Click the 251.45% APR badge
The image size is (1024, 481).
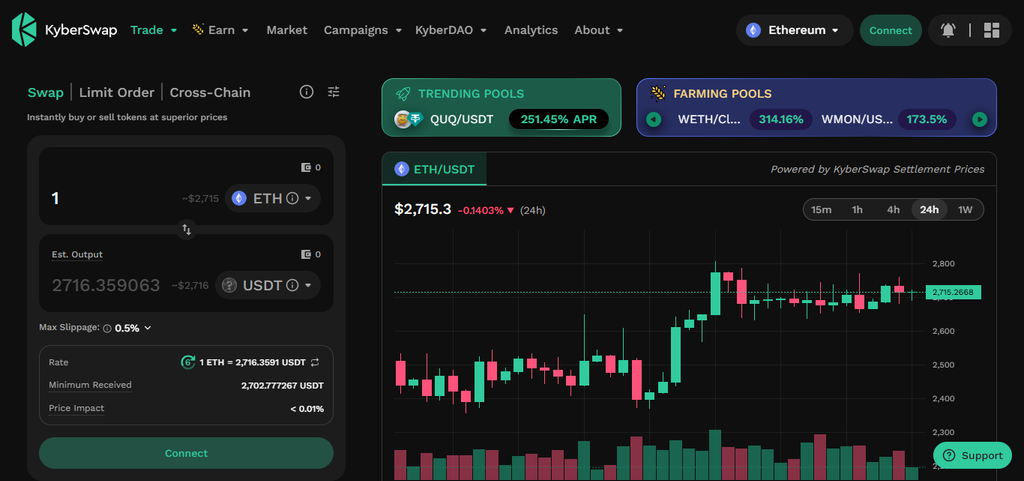coord(558,119)
